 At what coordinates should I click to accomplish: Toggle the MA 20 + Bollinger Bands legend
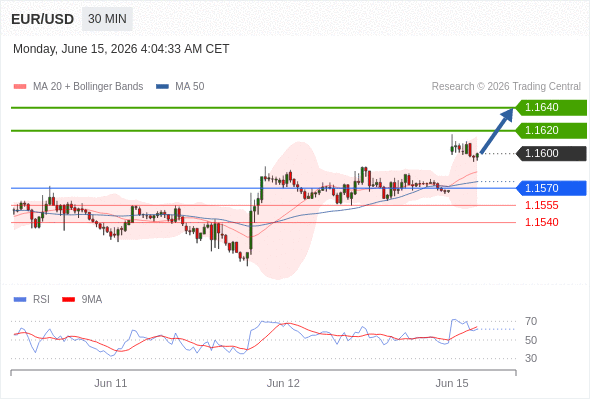pos(78,87)
